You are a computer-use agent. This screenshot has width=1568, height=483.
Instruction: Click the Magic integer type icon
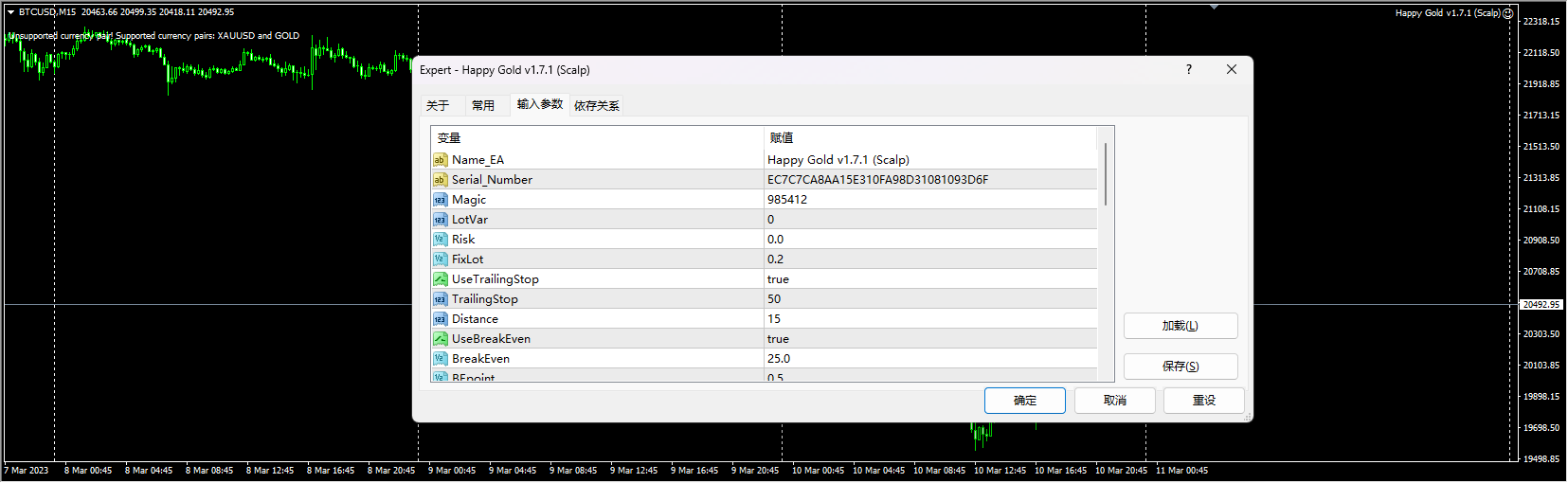[x=440, y=200]
